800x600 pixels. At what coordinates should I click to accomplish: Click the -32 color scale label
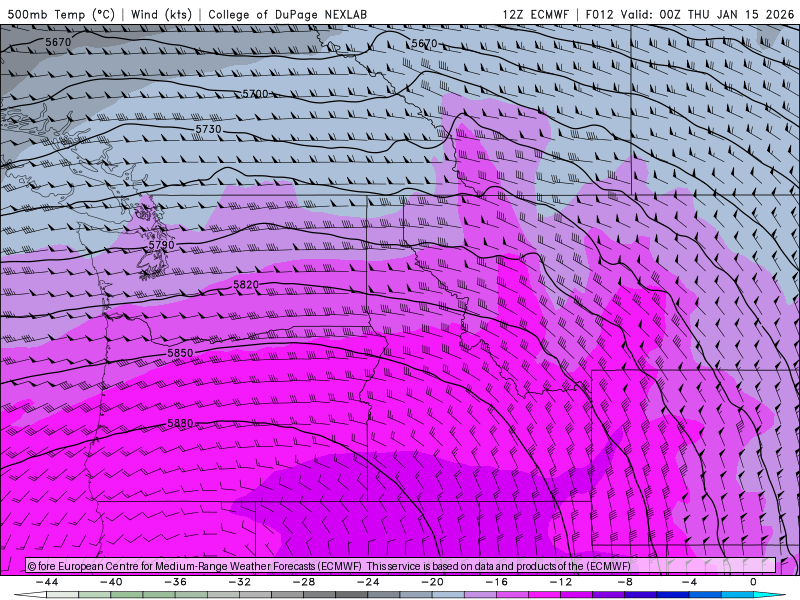tap(240, 582)
